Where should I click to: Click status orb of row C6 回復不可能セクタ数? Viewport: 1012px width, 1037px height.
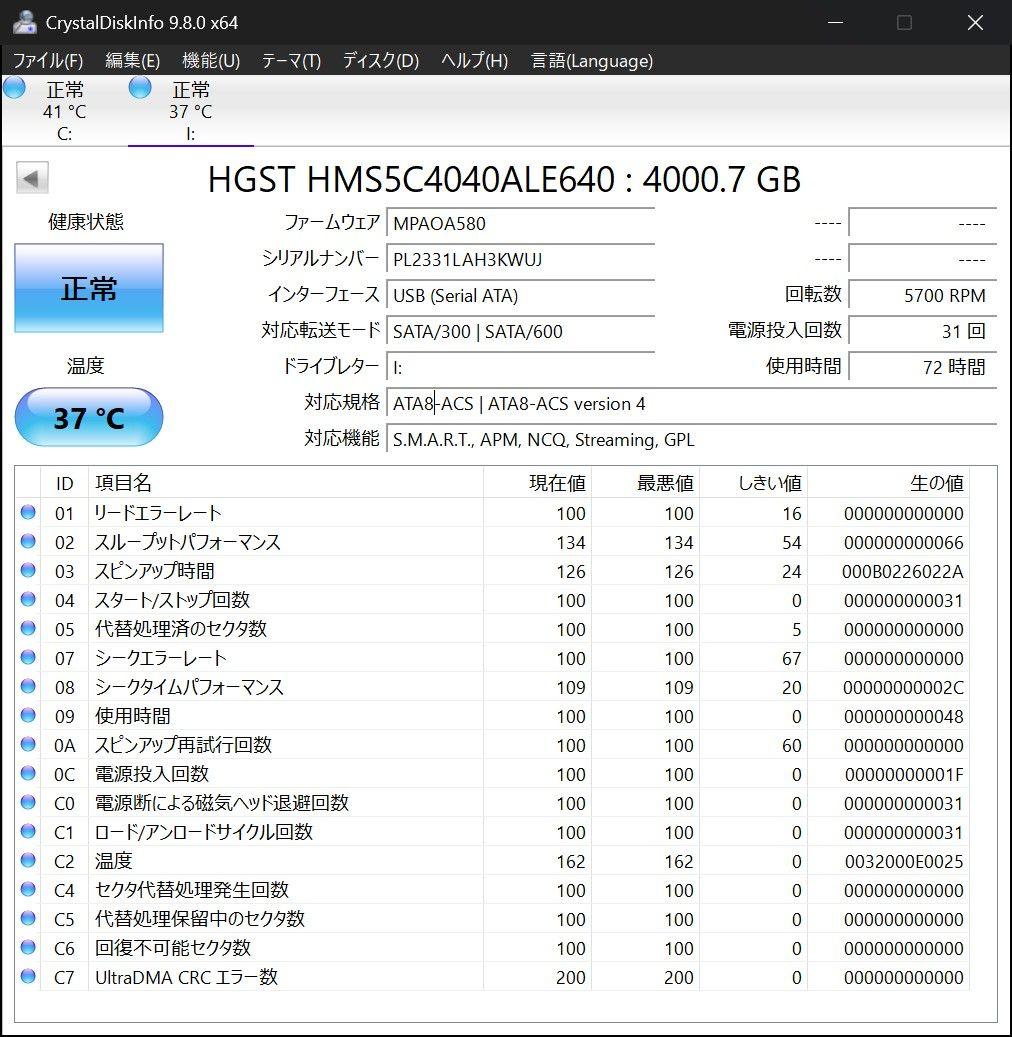[x=28, y=947]
